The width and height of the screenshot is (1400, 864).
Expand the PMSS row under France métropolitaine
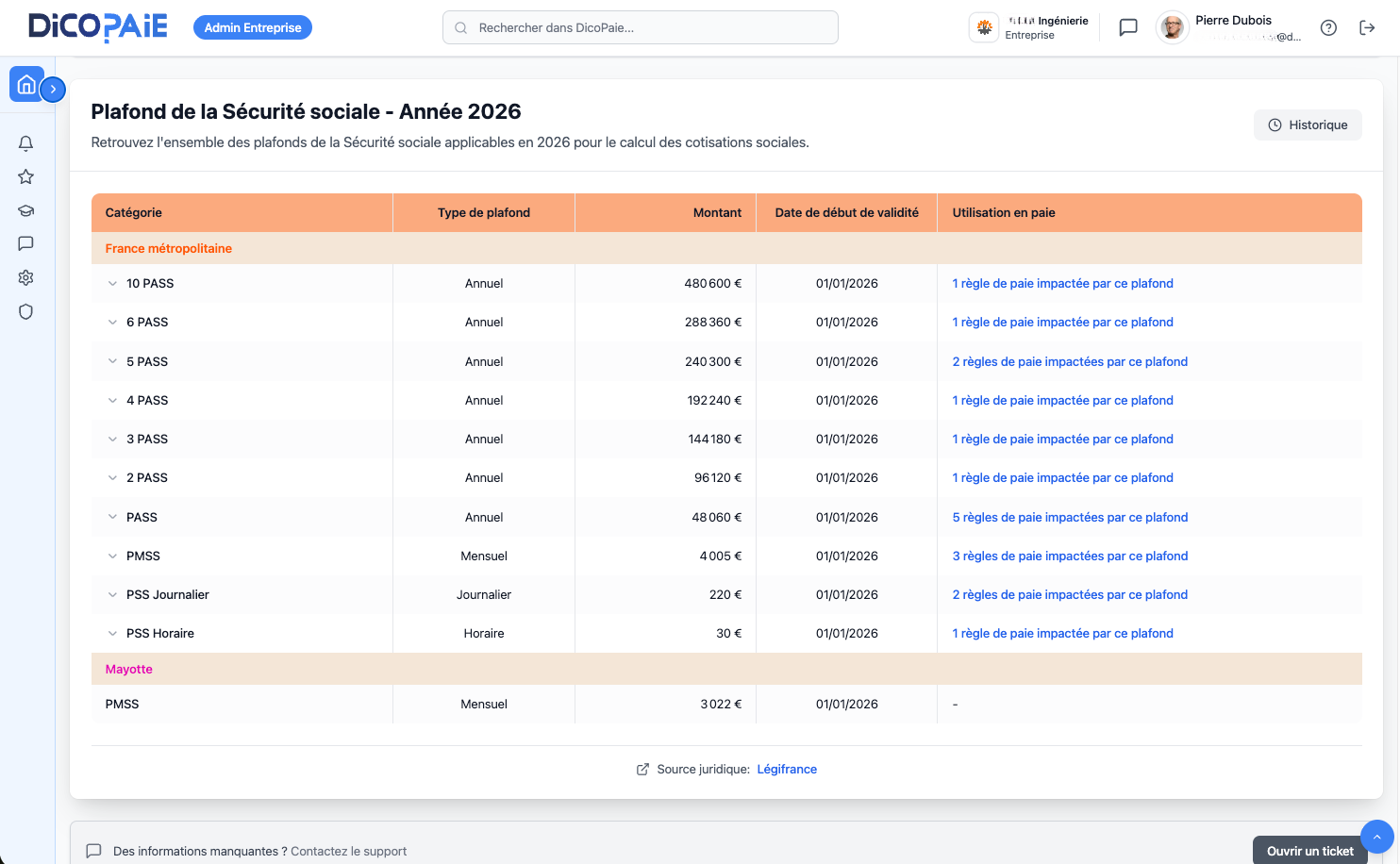[112, 557]
